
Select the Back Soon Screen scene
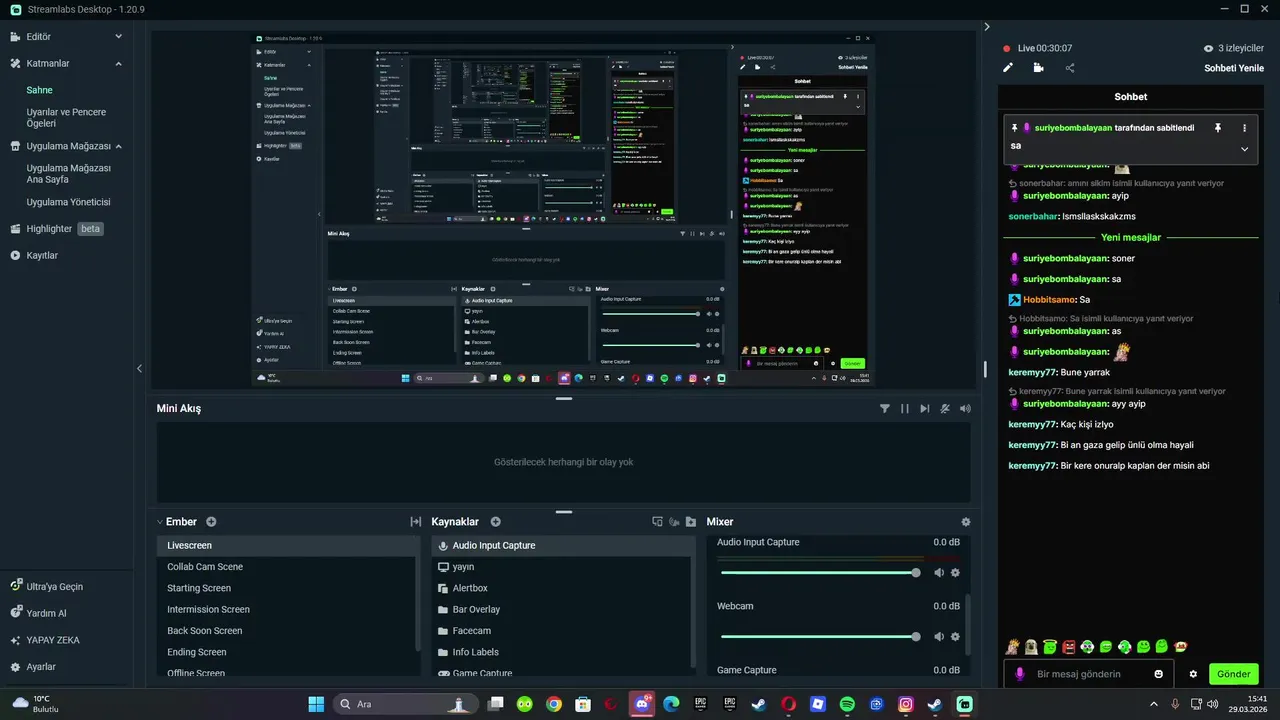(x=288, y=631)
